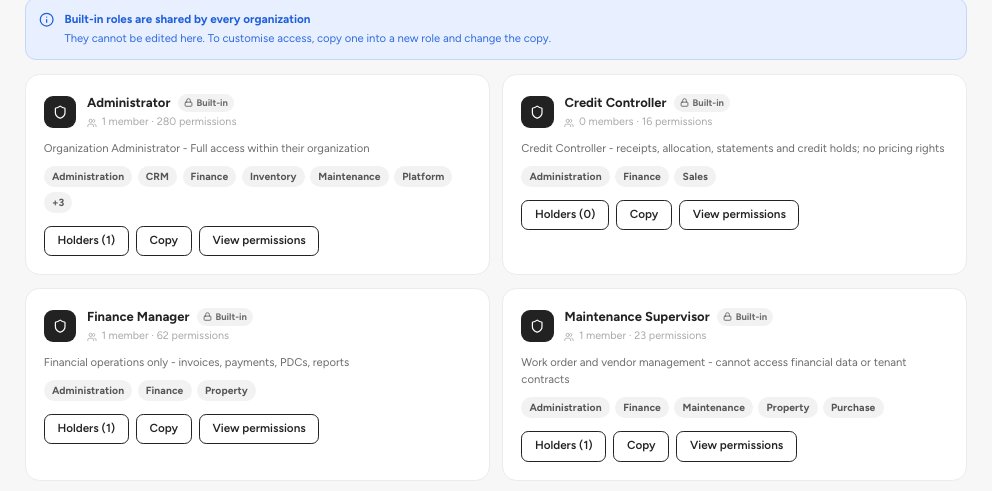Copy the Administrator role
992x491 pixels.
pyautogui.click(x=163, y=240)
